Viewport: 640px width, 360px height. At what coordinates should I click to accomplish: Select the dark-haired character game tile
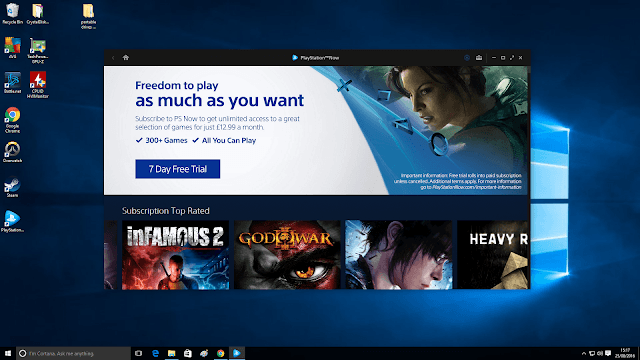399,255
